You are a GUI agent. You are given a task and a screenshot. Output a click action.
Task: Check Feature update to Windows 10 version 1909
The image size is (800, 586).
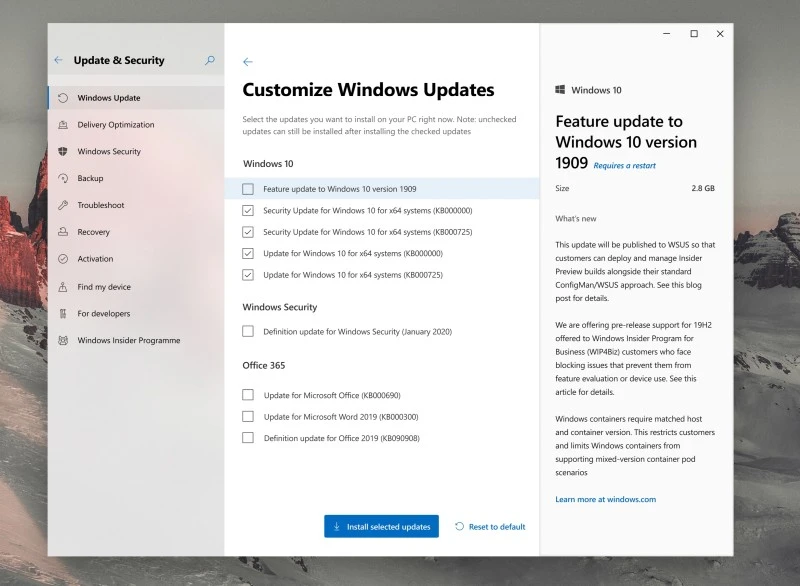click(x=246, y=188)
